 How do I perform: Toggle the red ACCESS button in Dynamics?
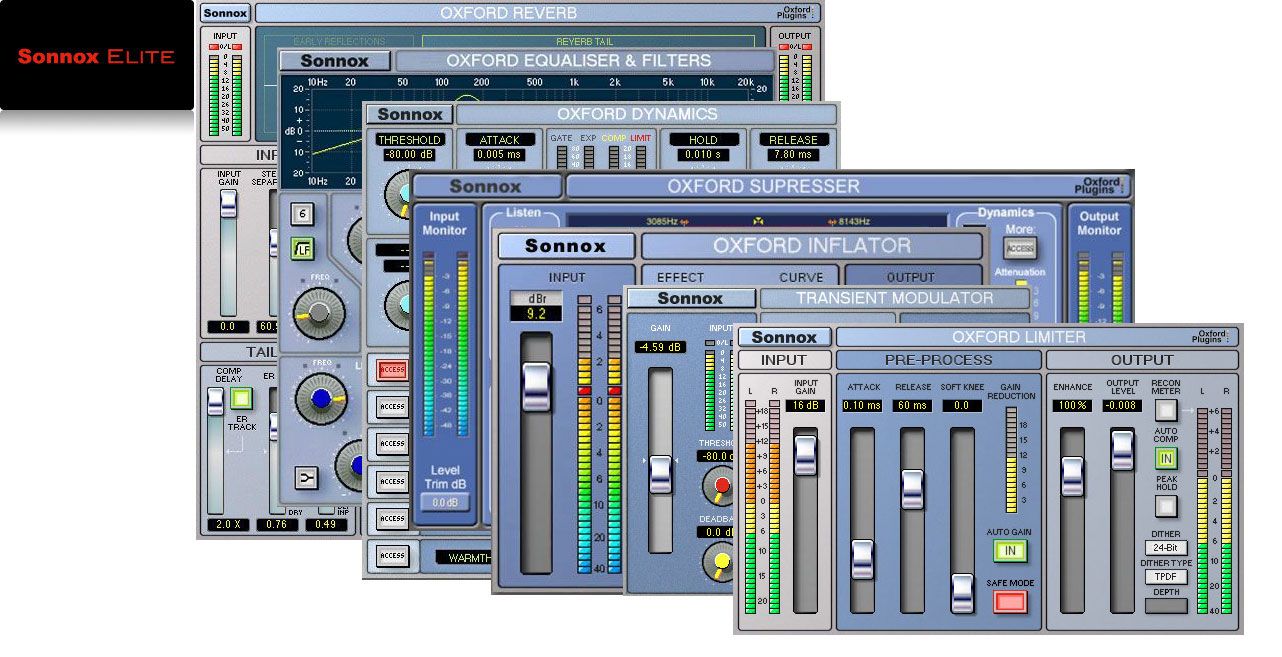pos(392,369)
